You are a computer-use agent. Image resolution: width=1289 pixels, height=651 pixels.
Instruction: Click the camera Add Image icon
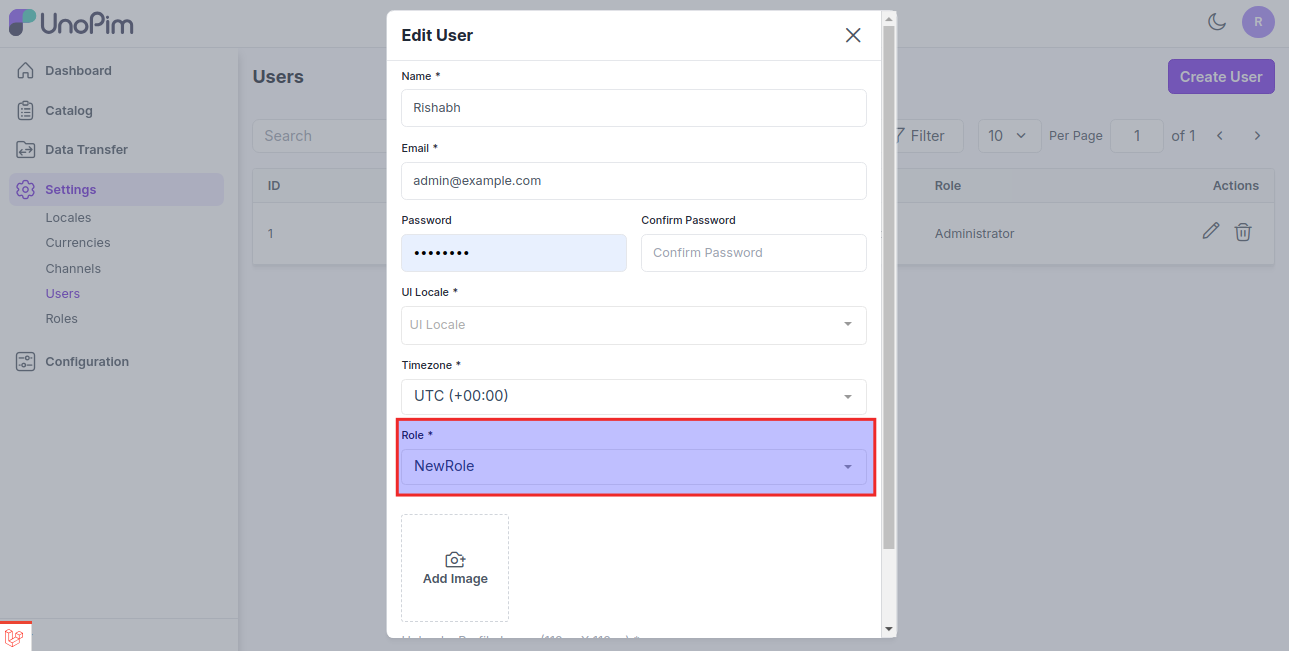pyautogui.click(x=455, y=560)
